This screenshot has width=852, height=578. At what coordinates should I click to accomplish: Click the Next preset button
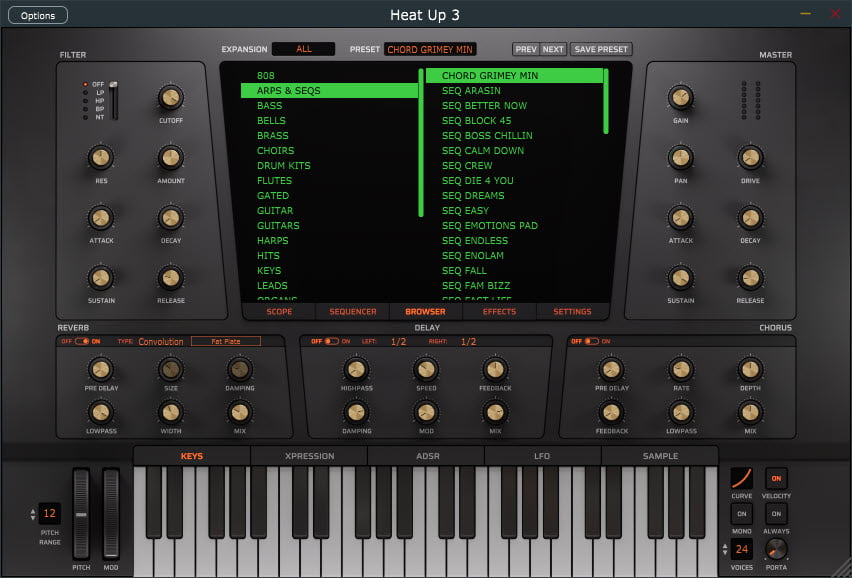tap(553, 49)
